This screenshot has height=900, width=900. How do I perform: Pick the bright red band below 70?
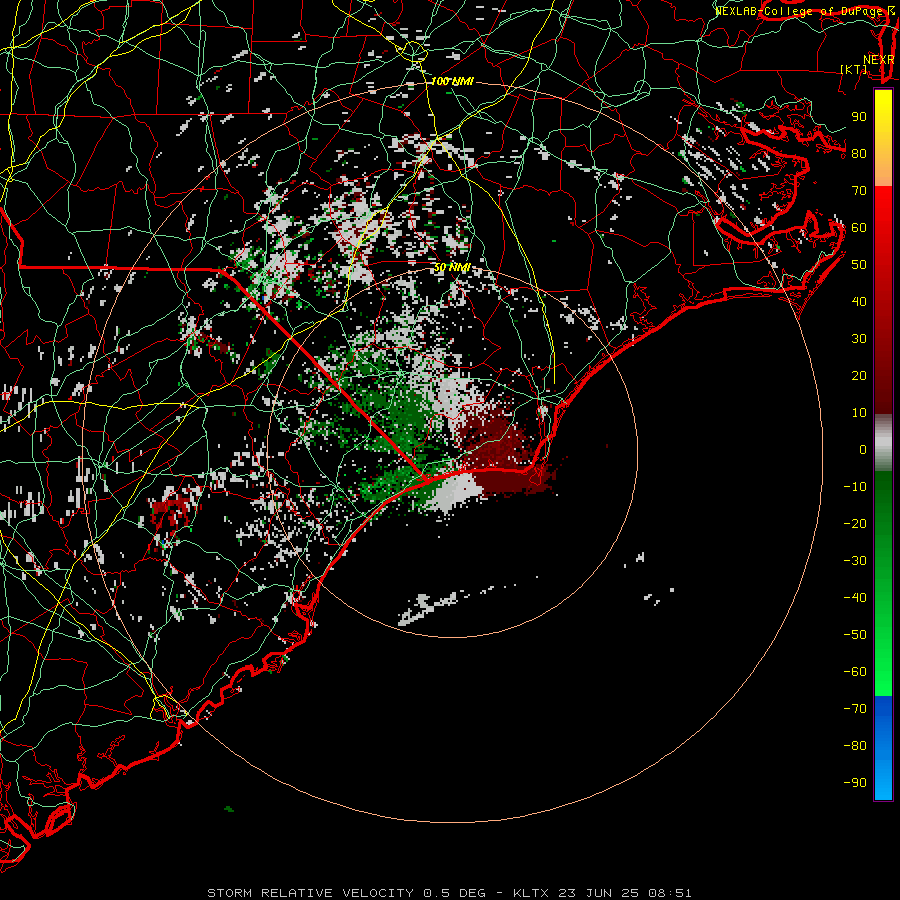click(883, 207)
